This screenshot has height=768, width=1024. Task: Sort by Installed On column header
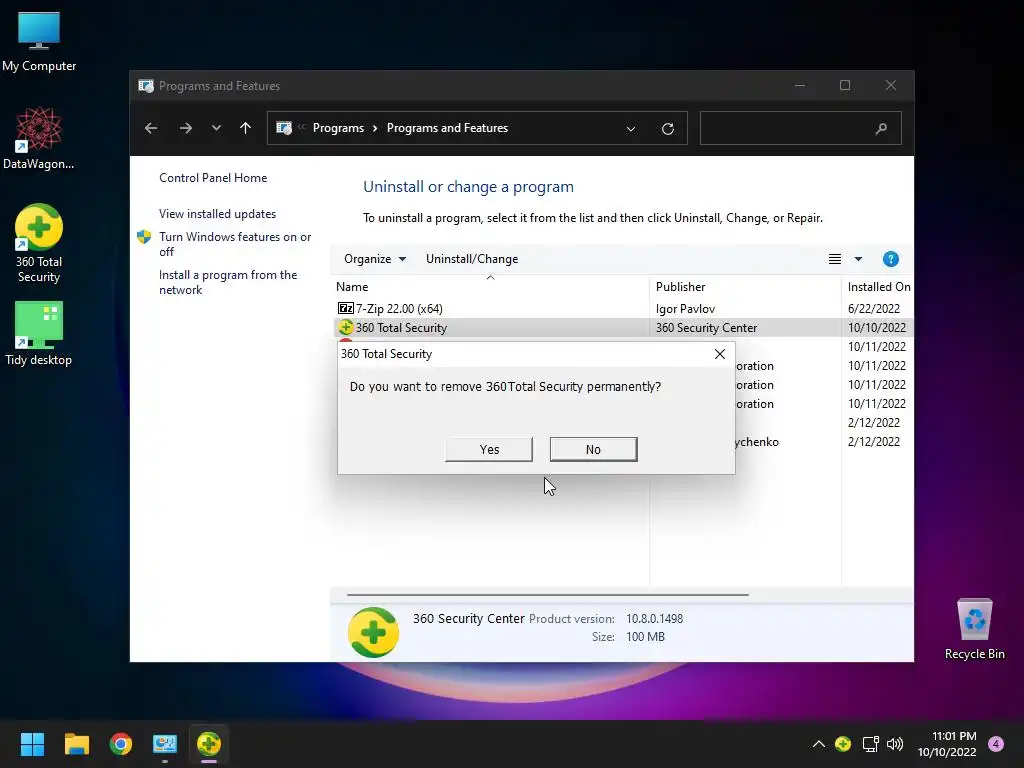click(878, 287)
